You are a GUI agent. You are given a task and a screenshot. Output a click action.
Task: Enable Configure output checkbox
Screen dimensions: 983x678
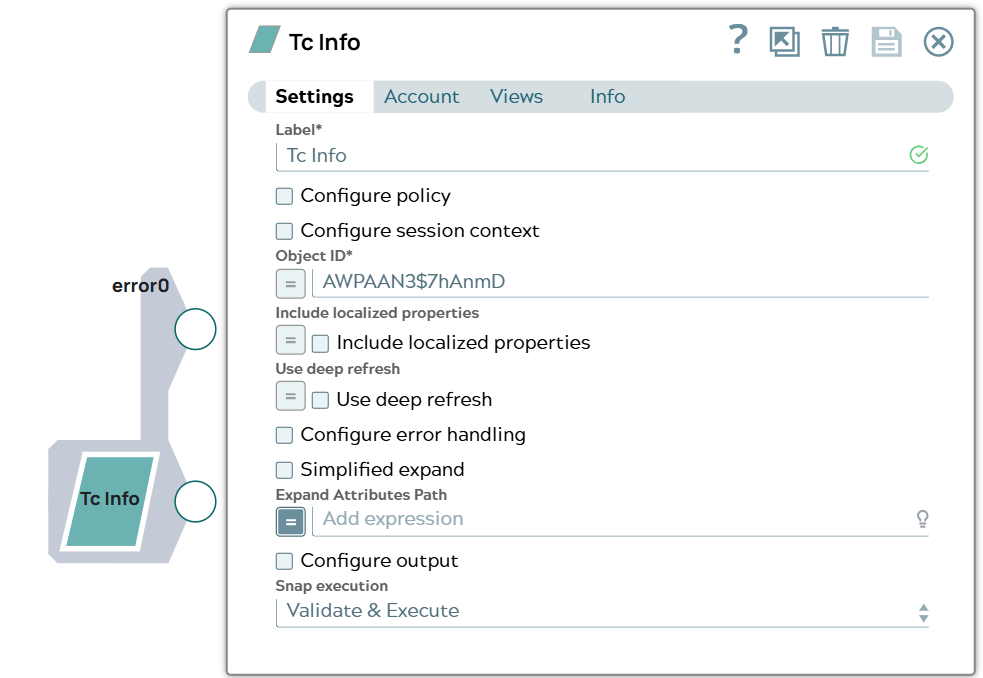[x=285, y=561]
